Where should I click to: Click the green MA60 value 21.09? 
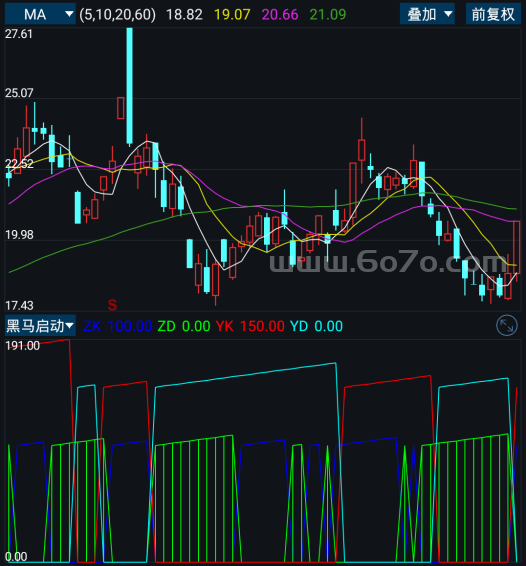click(328, 15)
